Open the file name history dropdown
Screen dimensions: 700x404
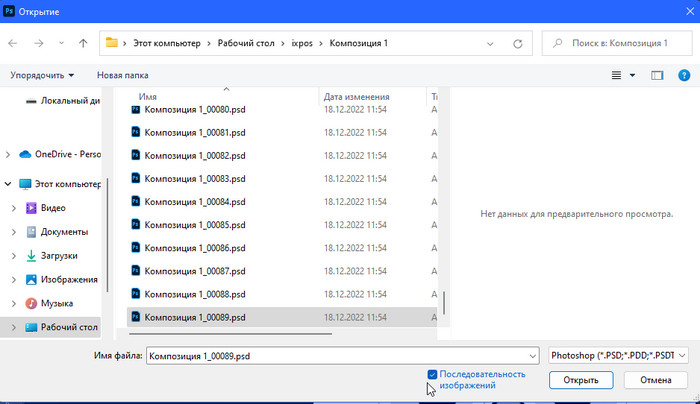tap(532, 356)
